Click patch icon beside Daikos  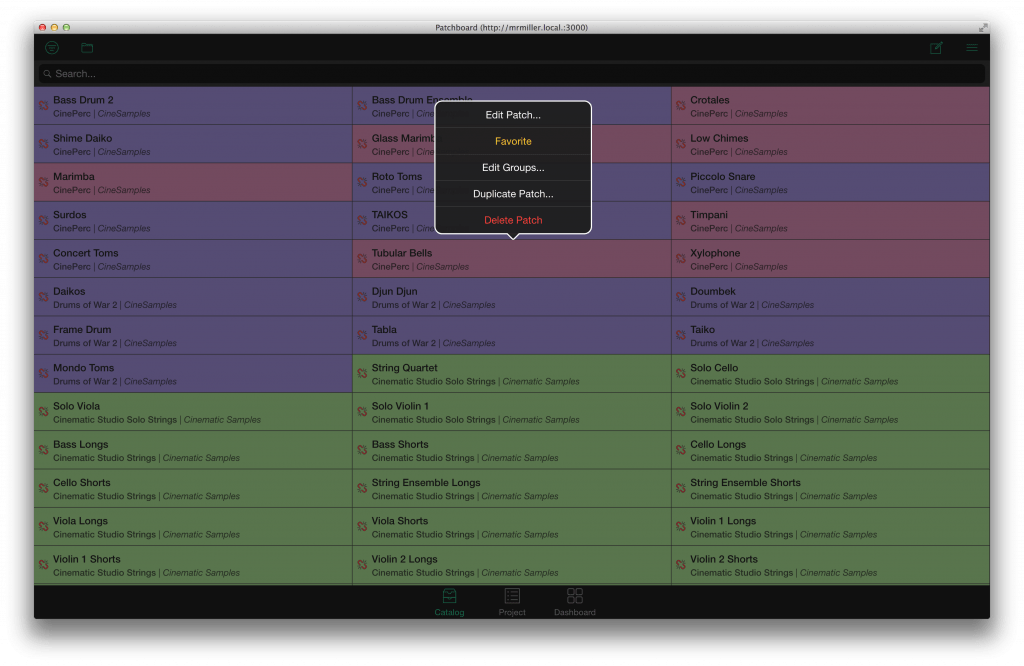44,297
